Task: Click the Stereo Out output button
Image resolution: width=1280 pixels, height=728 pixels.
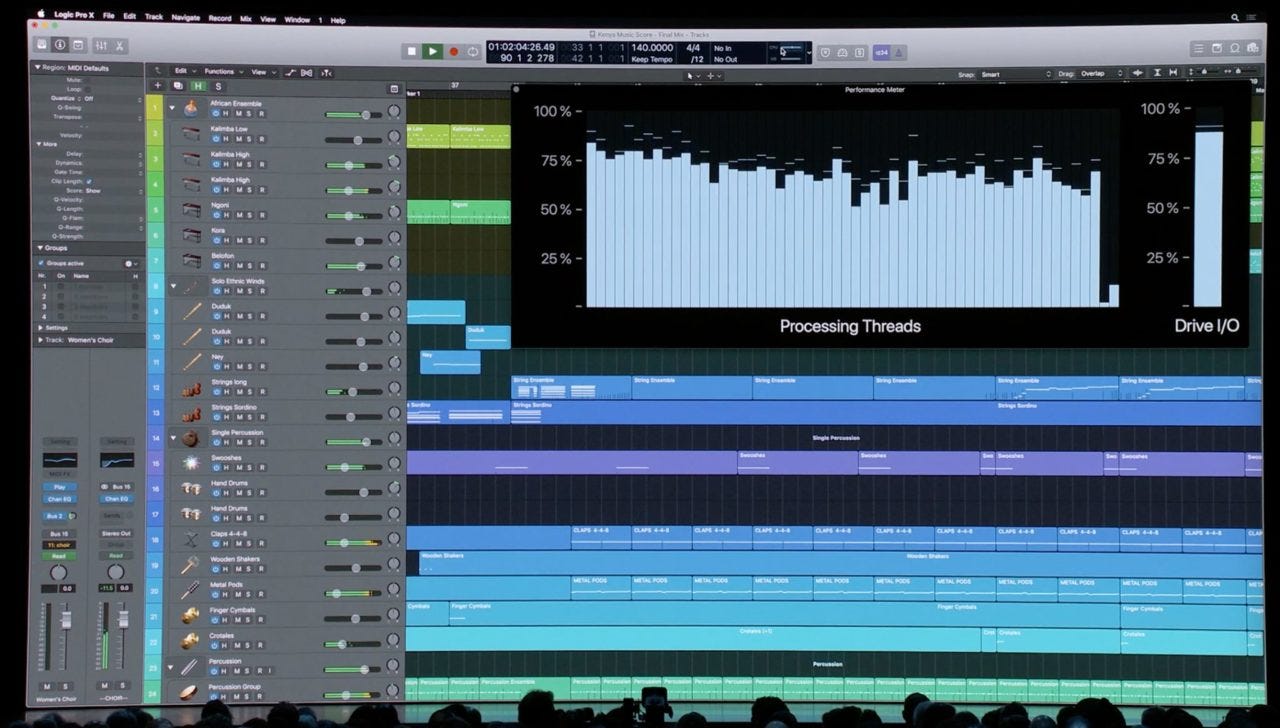Action: (117, 533)
